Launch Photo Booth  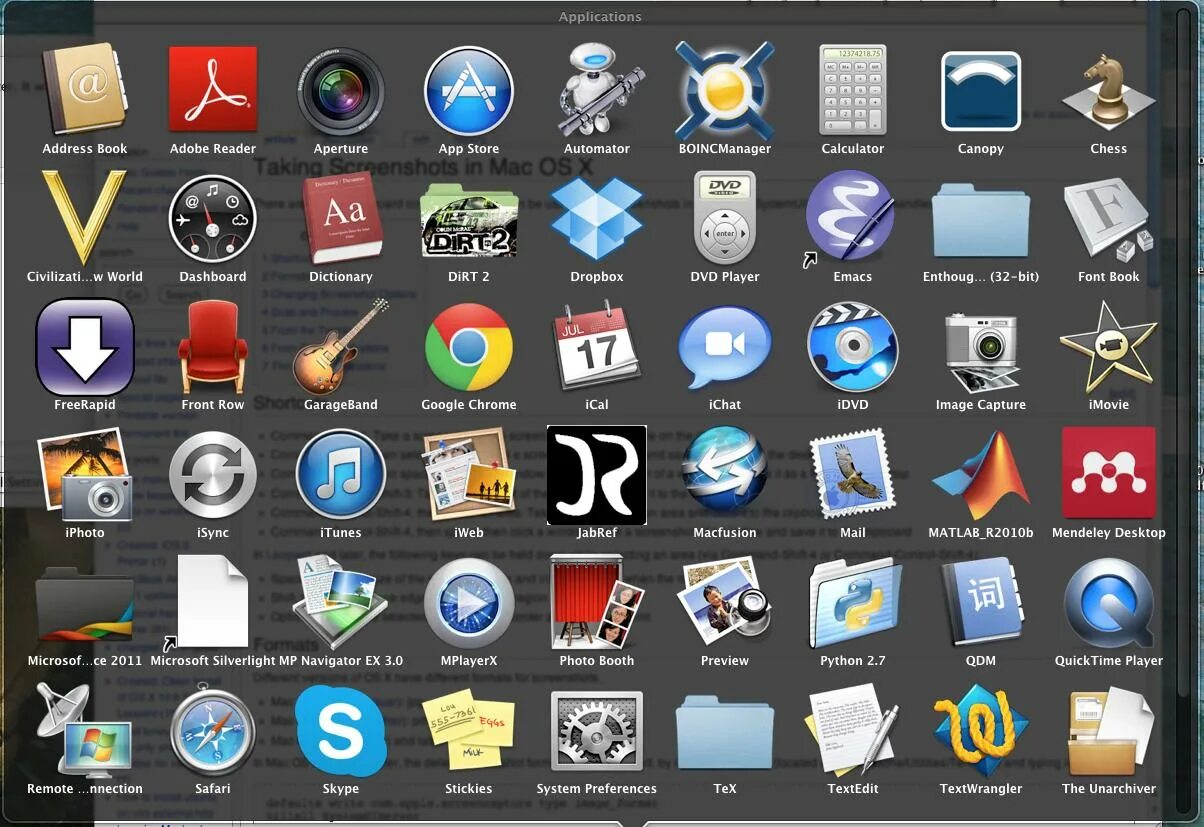click(x=597, y=603)
